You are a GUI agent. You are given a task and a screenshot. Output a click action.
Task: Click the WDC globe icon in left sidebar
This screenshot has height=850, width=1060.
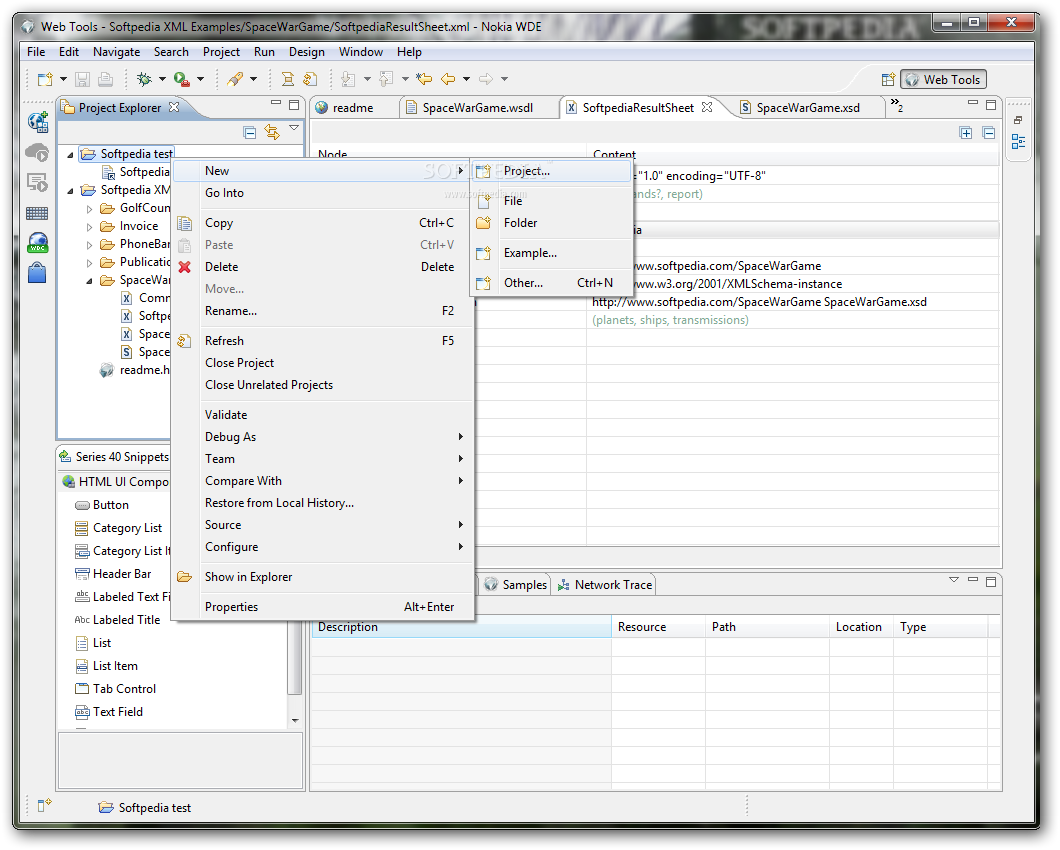[x=37, y=243]
